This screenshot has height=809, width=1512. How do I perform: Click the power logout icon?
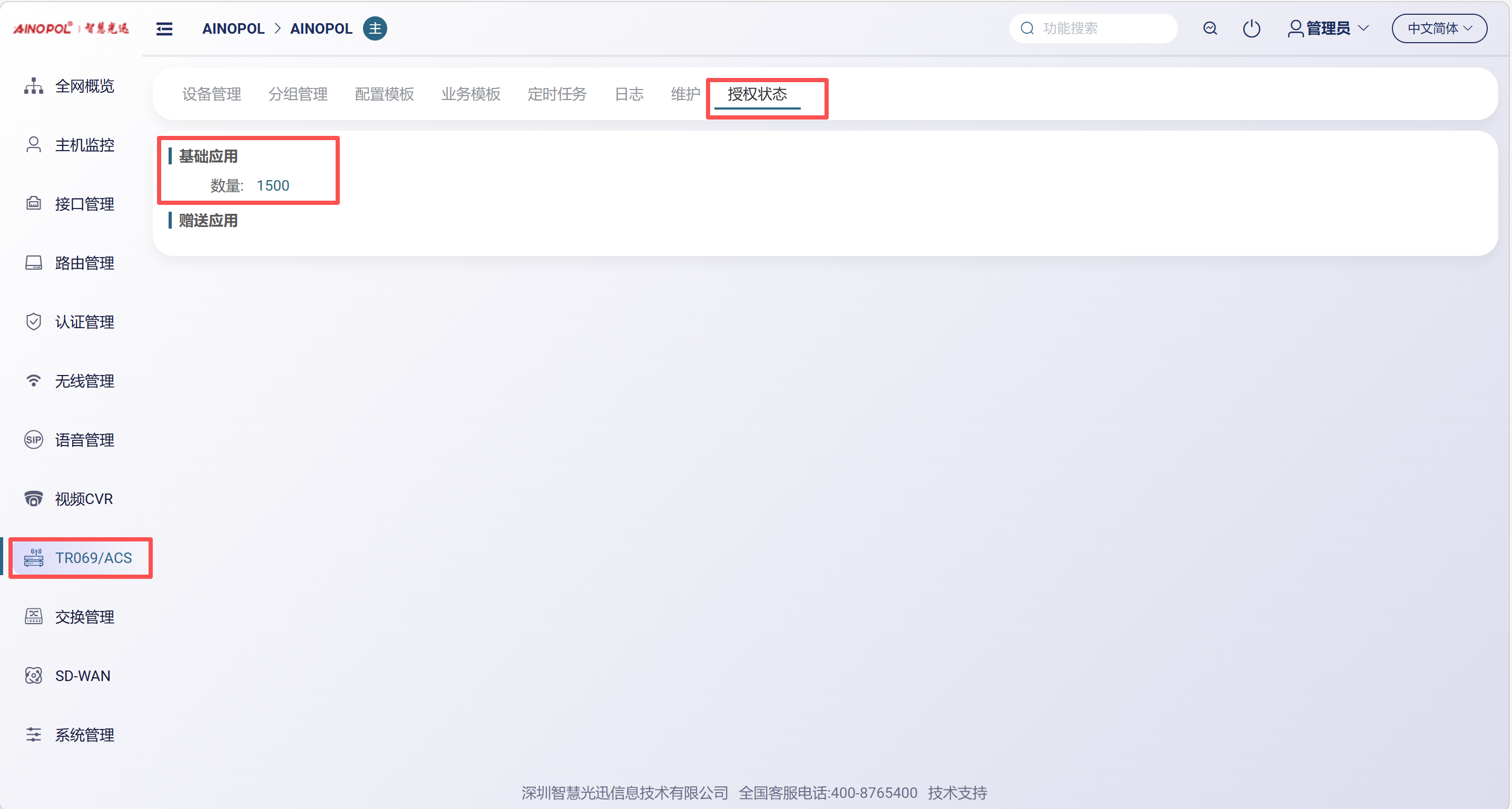pos(1251,28)
